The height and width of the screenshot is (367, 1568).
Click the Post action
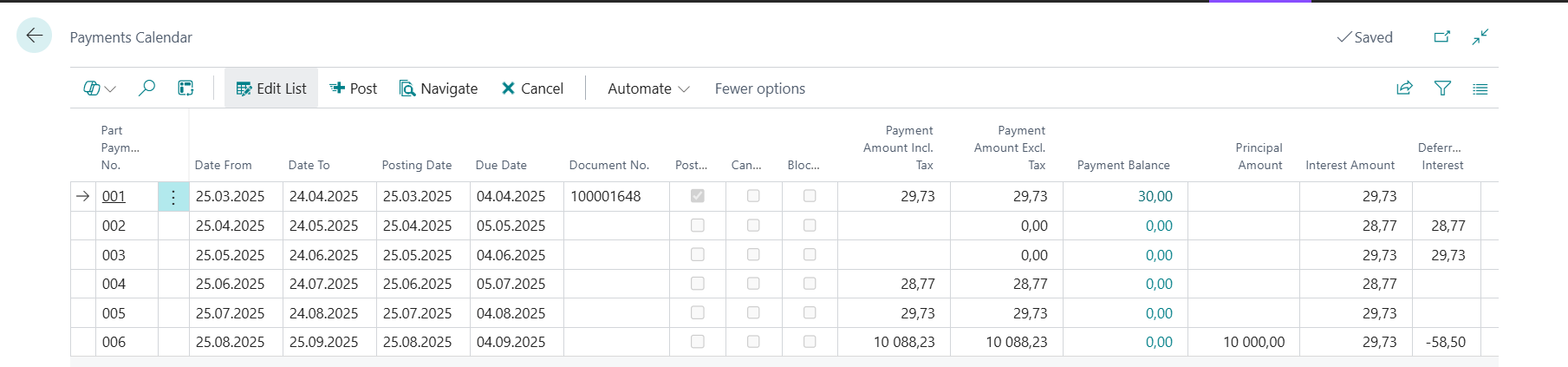click(x=354, y=88)
